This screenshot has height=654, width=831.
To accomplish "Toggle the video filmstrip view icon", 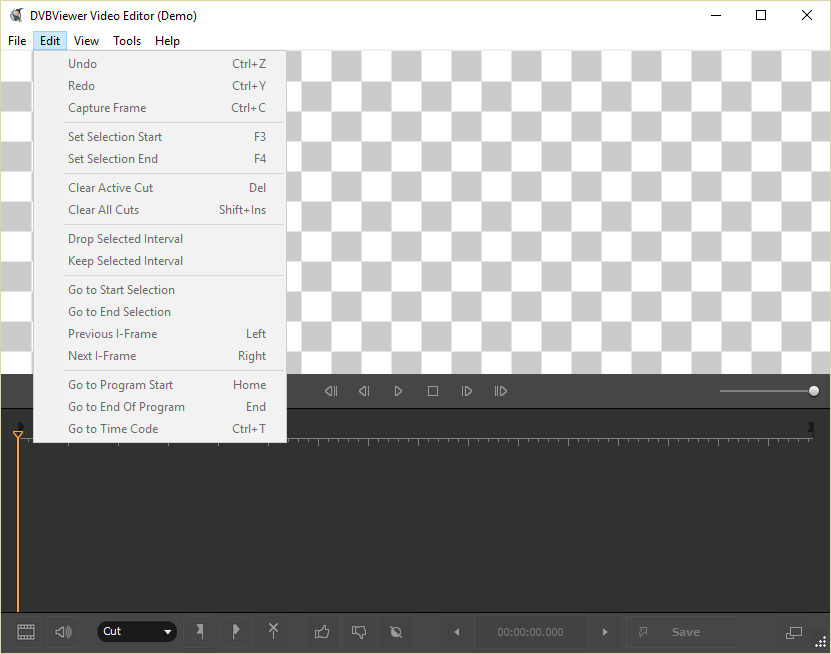I will coord(25,632).
